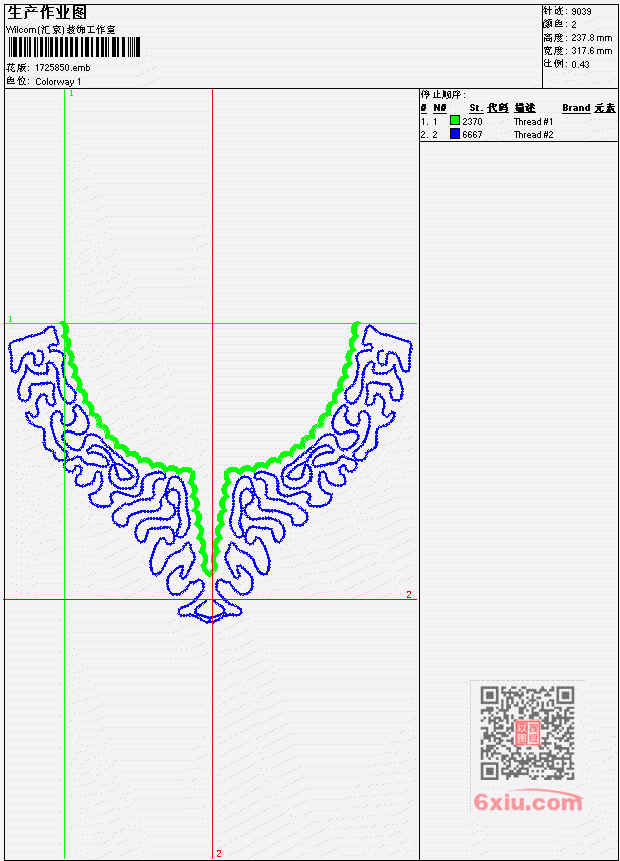Select stitch count 2370 in row 1
The image size is (620, 861).
(472, 121)
